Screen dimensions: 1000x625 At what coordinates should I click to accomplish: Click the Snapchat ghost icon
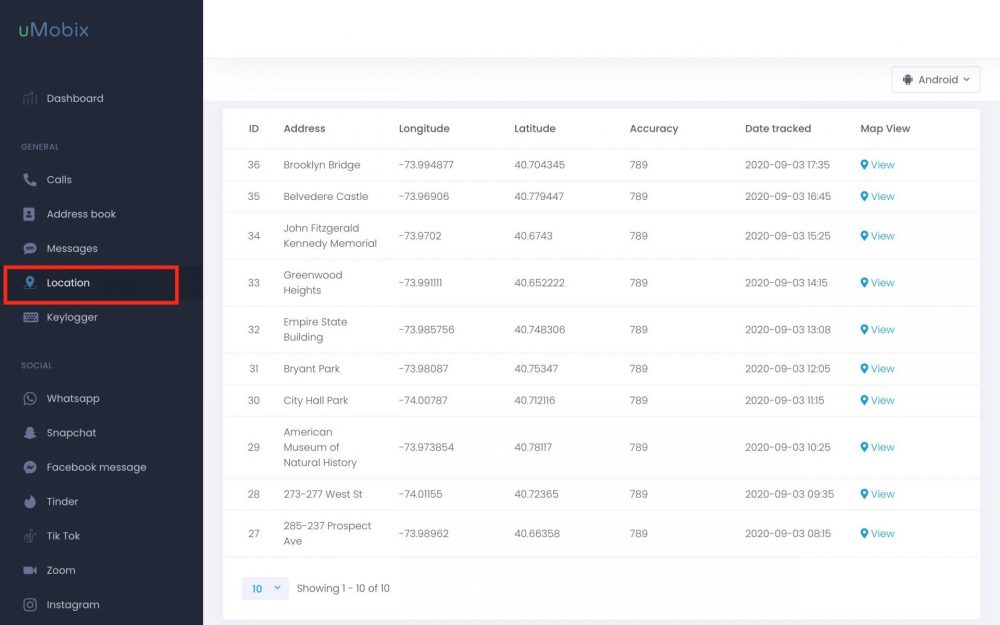click(x=30, y=433)
